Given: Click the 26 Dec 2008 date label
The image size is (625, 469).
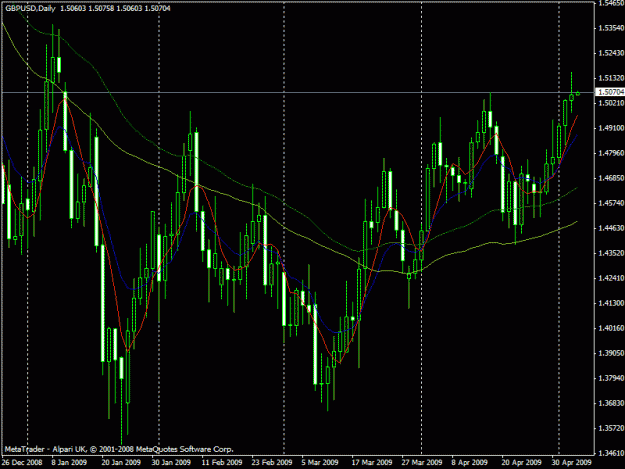Looking at the screenshot, I should [x=22, y=462].
